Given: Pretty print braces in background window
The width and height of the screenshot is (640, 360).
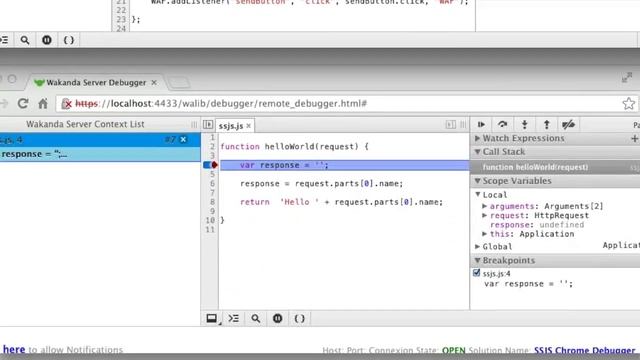Looking at the screenshot, I should coord(69,40).
